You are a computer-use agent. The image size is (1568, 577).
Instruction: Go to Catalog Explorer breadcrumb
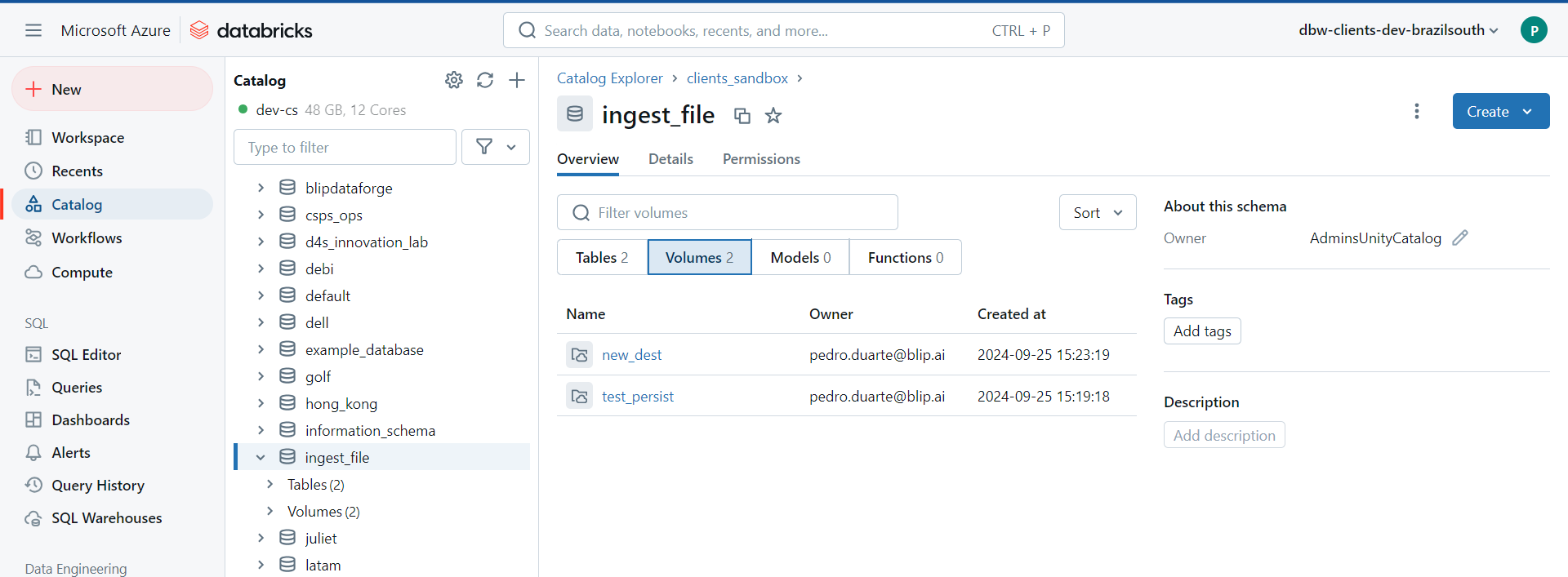click(x=610, y=78)
